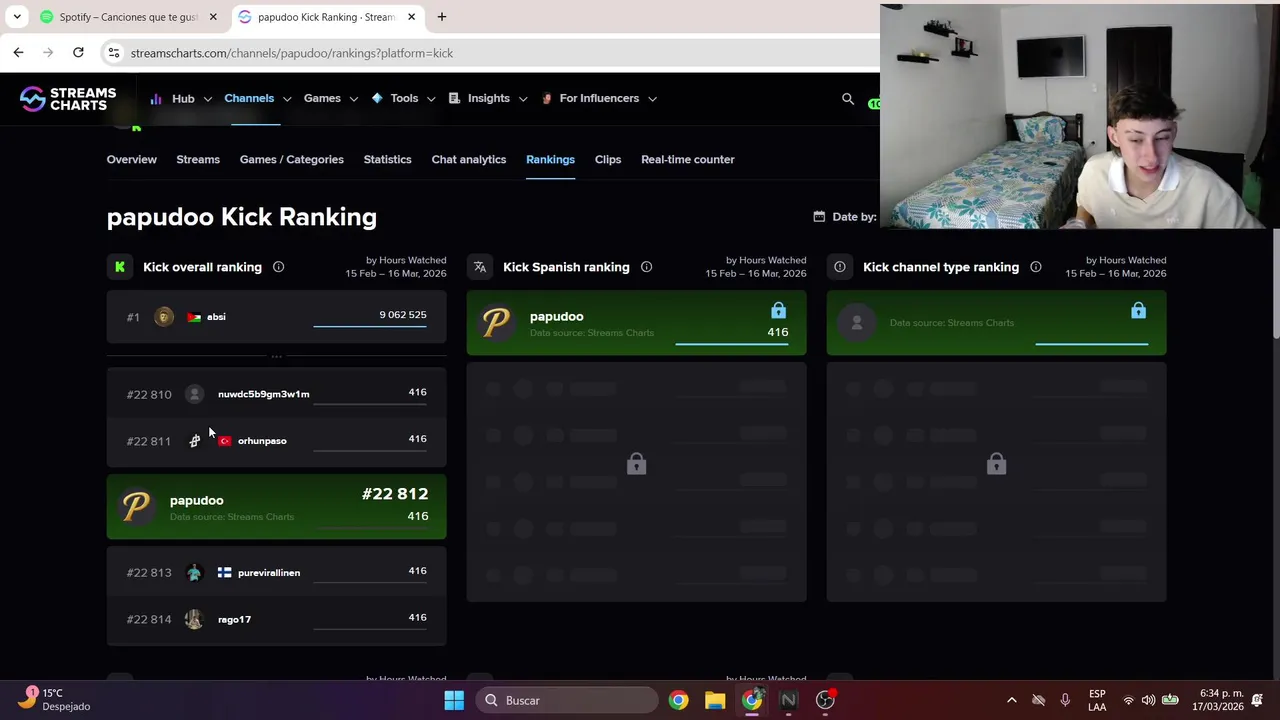Viewport: 1280px width, 720px height.
Task: Click highlighted papudoo #22 812 ranking card
Action: click(276, 506)
